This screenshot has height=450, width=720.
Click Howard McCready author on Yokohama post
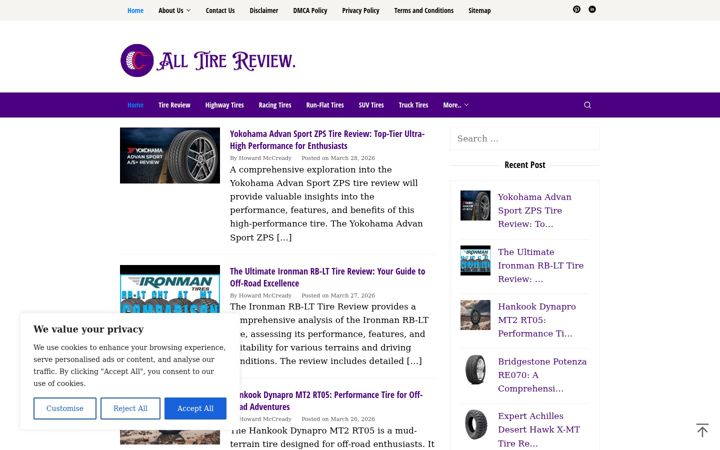pyautogui.click(x=265, y=158)
